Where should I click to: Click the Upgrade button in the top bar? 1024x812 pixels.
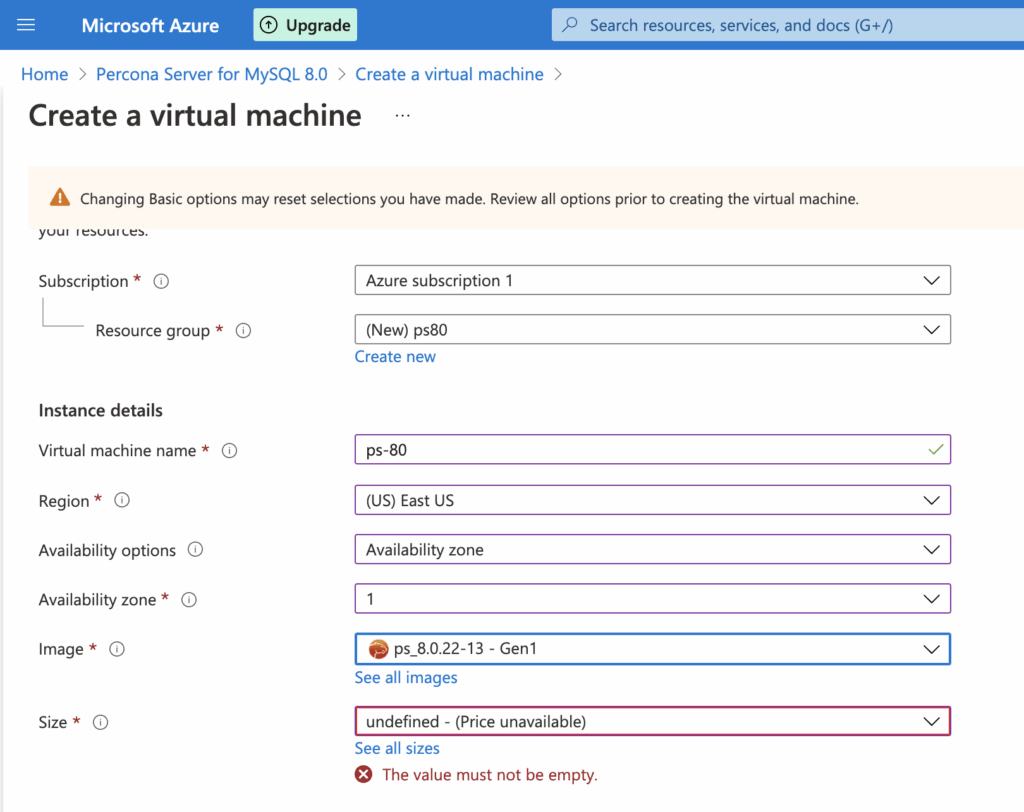click(x=305, y=24)
